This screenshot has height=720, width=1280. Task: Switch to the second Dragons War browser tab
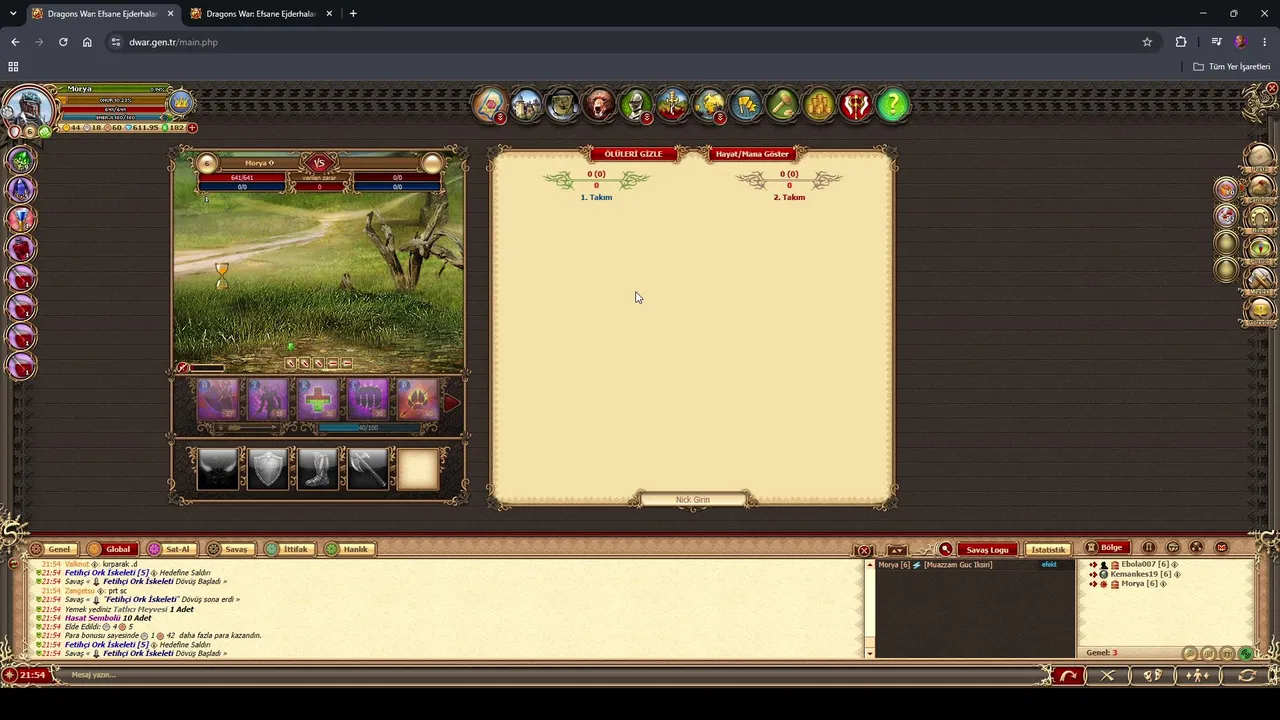261,14
